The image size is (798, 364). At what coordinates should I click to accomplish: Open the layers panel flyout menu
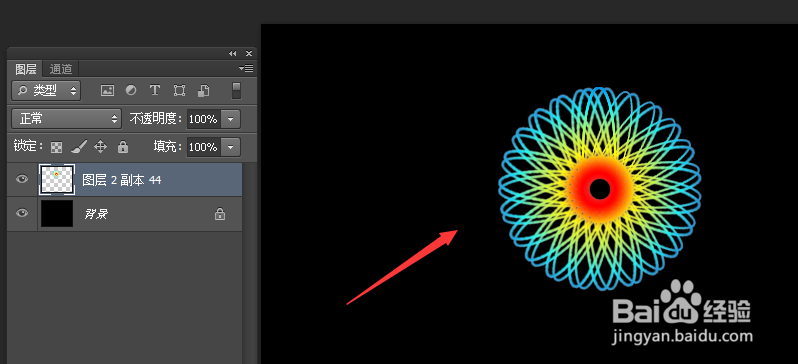tap(246, 68)
